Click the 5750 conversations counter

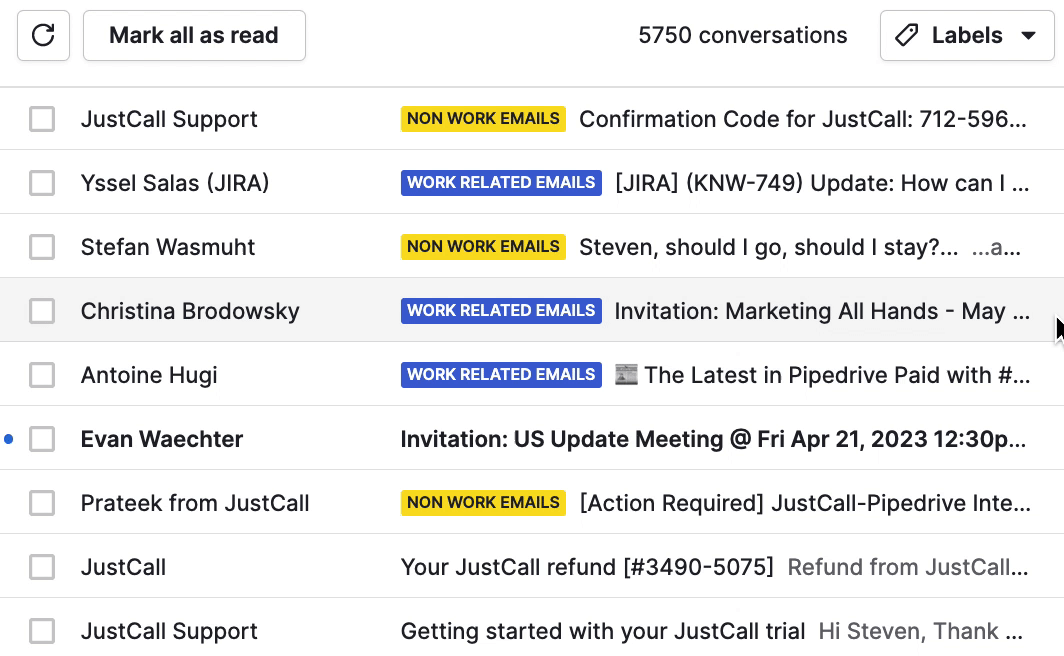pos(743,35)
